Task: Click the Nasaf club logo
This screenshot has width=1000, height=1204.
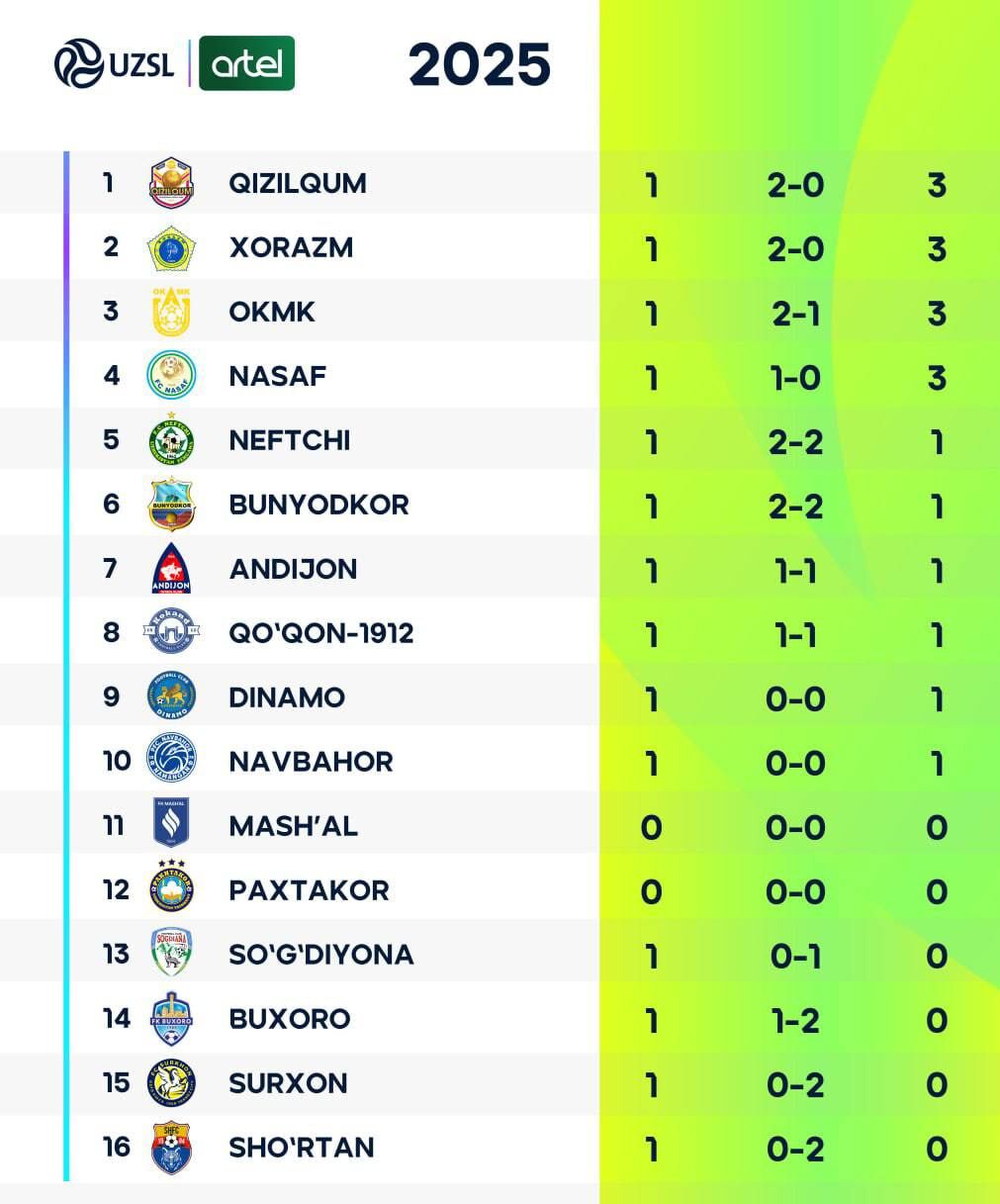Action: [171, 376]
